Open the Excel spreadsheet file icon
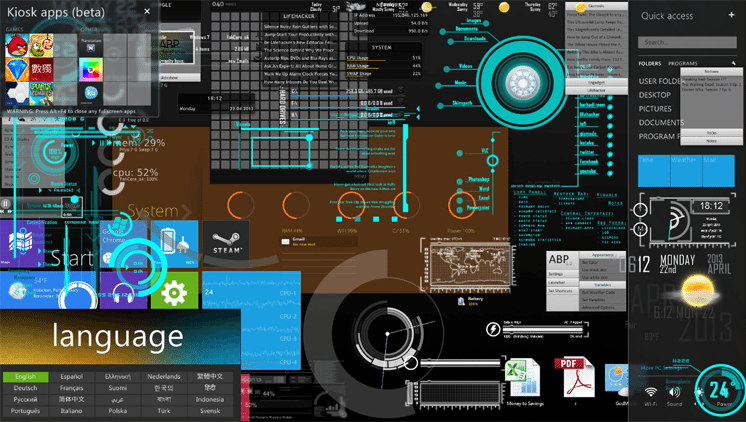Viewport: 746px width, 422px height. pyautogui.click(x=523, y=379)
